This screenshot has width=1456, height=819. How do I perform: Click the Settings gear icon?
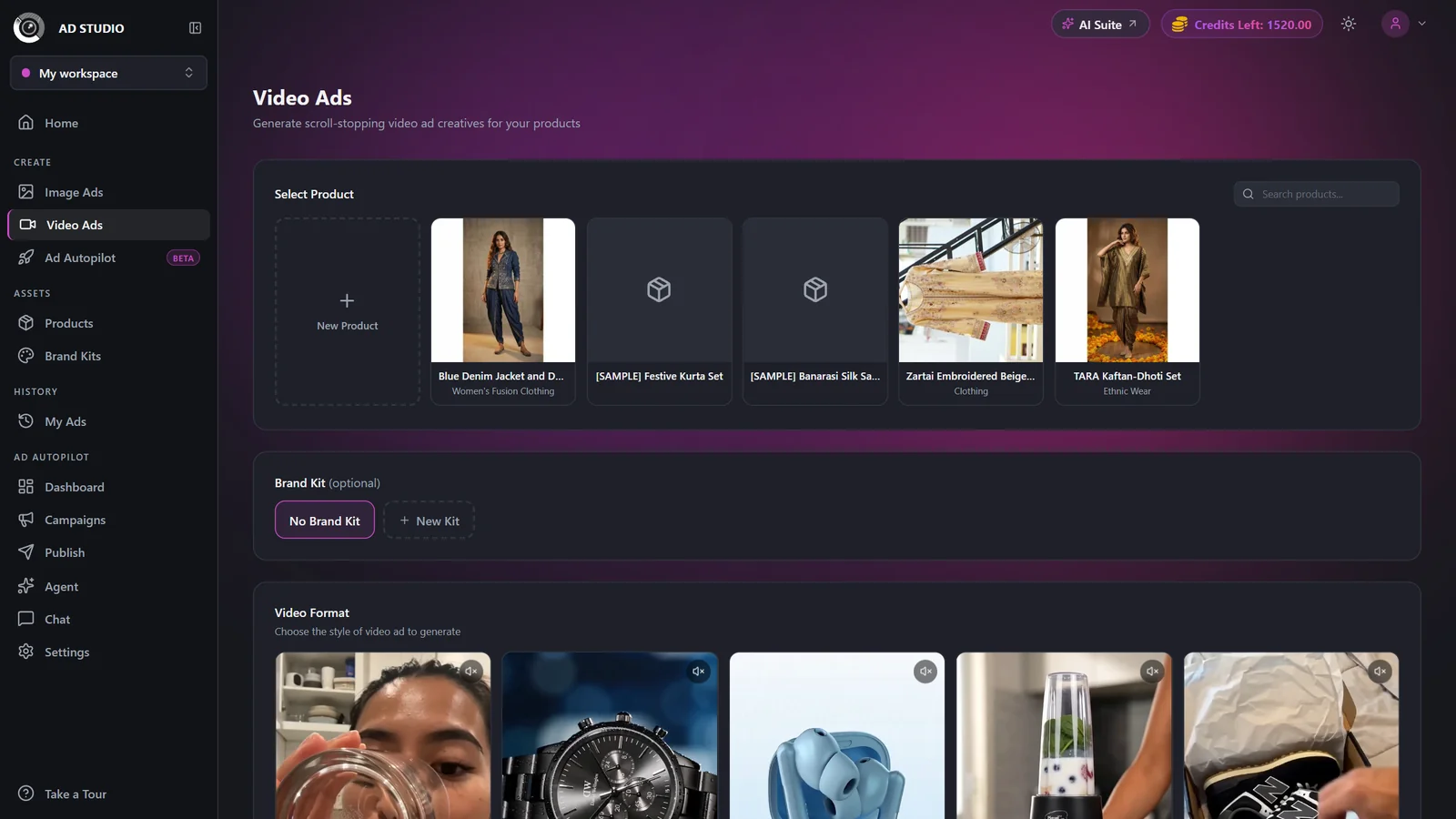26,652
